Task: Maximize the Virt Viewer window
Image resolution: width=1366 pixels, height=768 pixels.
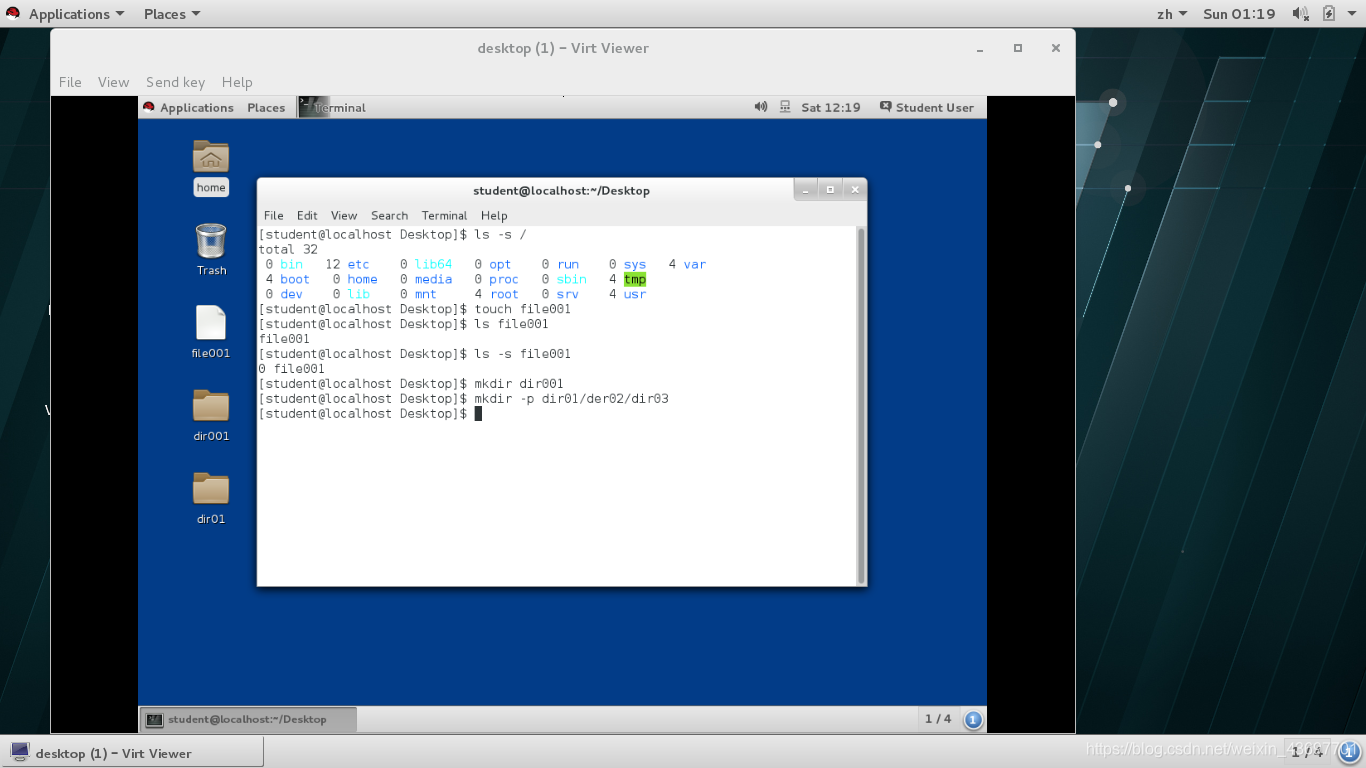Action: tap(1018, 47)
